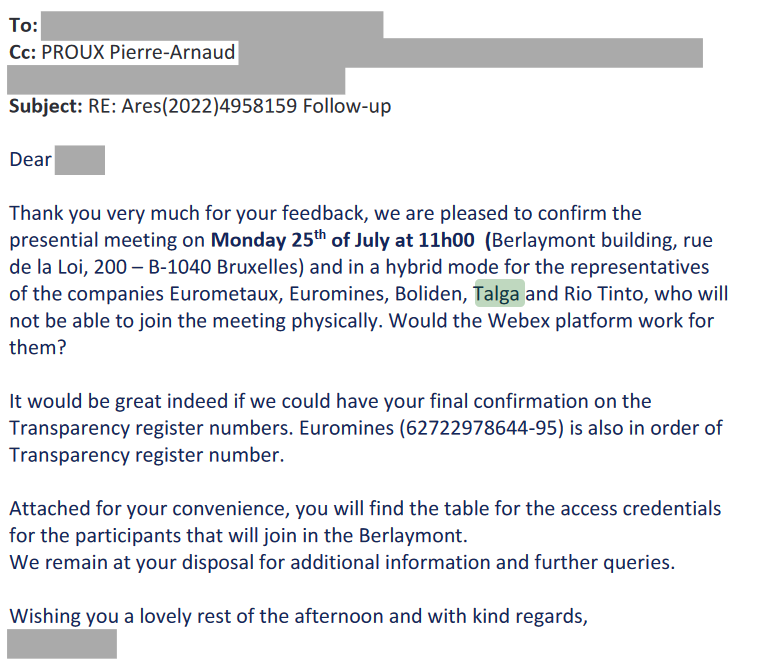Click the highlighted word Talga
Viewport: 764px width, 668px height.
click(x=499, y=294)
